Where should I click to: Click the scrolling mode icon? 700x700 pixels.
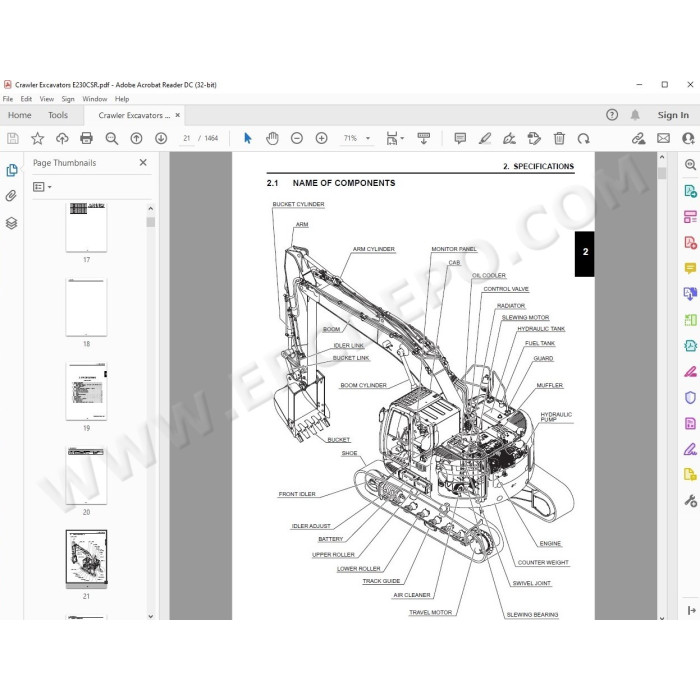[424, 138]
